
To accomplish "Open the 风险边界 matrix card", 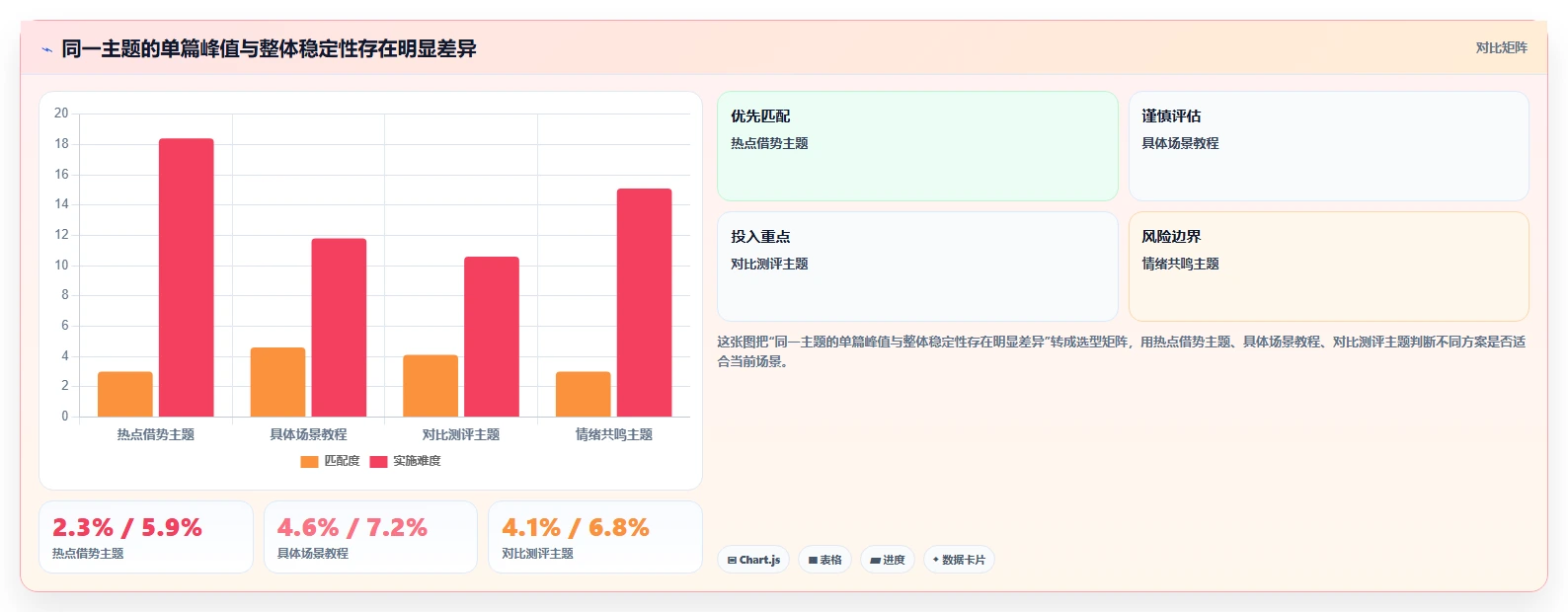I will click(1329, 267).
